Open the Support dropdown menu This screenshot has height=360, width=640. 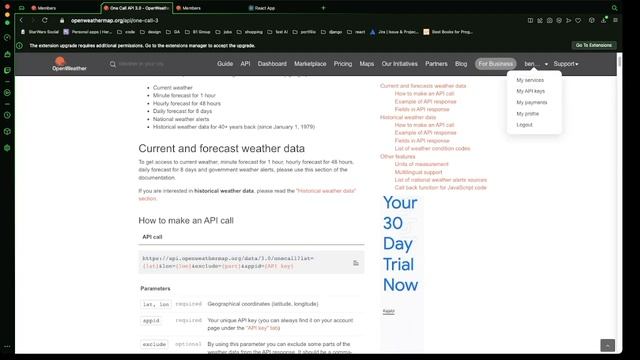(x=566, y=64)
